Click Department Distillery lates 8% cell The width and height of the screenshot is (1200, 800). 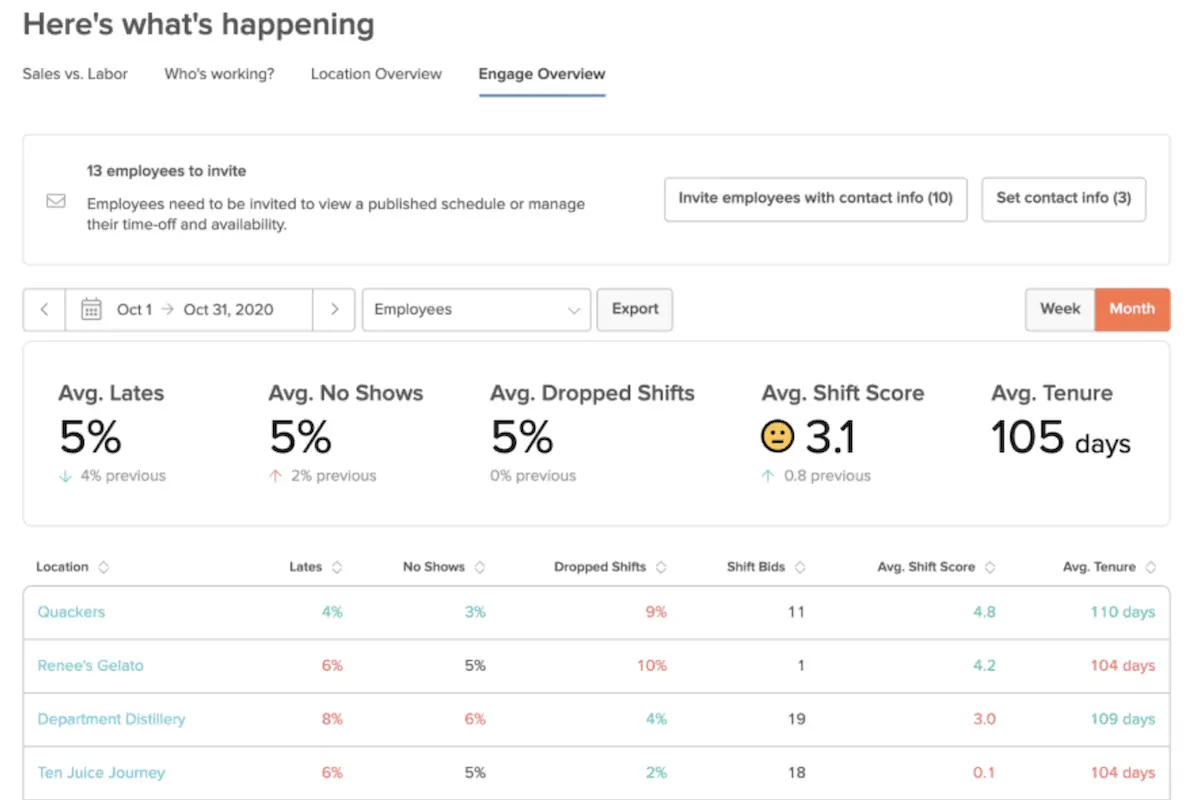(332, 719)
